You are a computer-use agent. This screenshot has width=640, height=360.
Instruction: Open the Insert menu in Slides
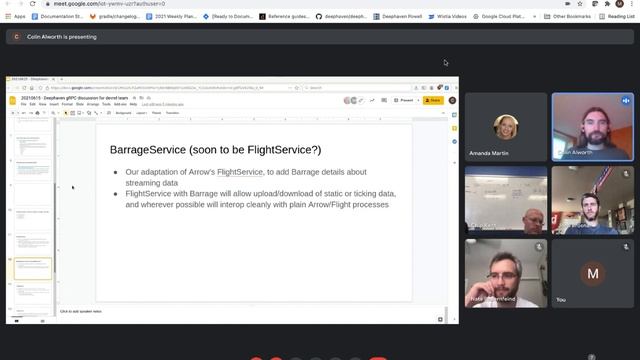[54, 104]
